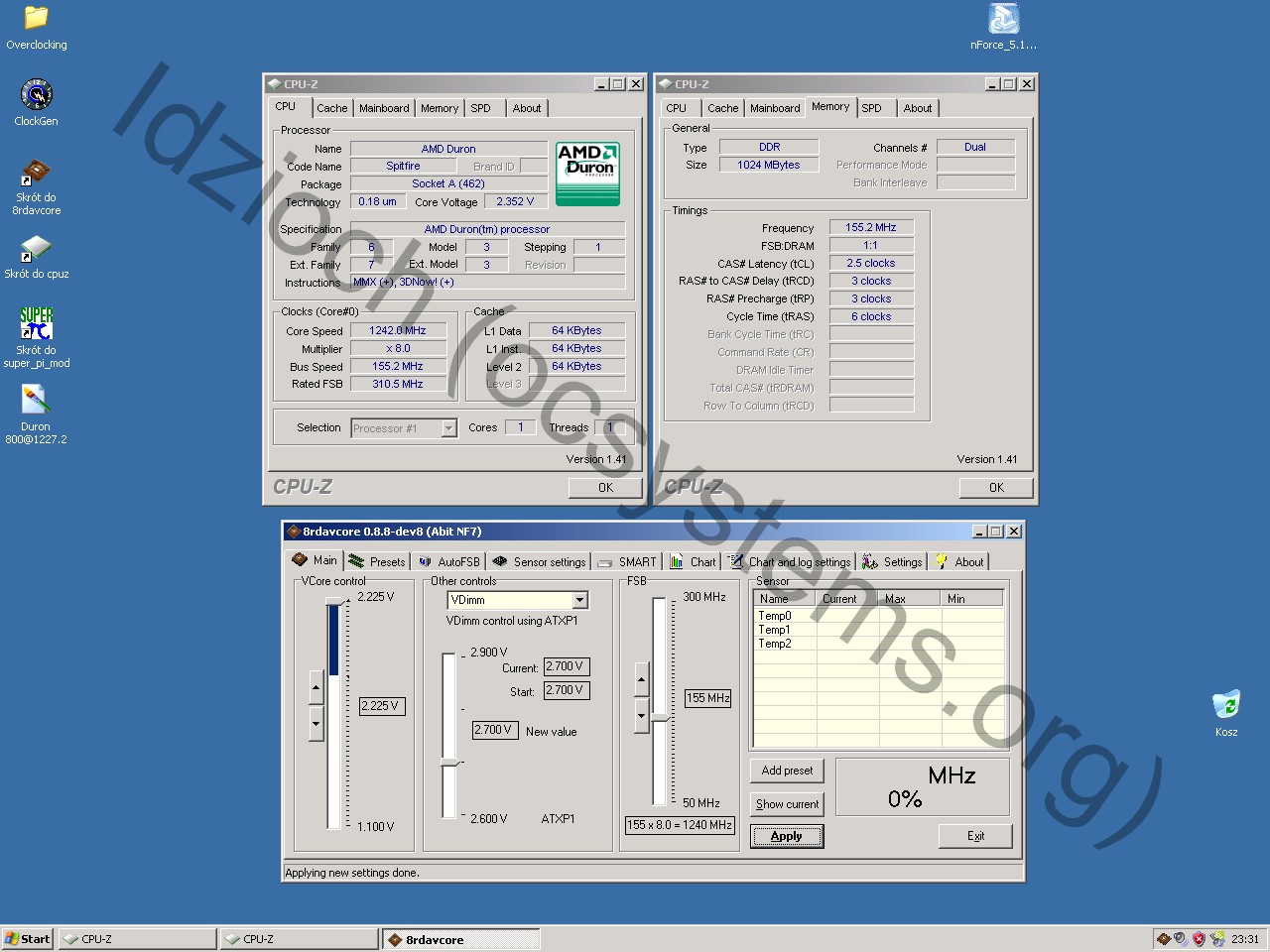Open the volume speaker tray icon
The width and height of the screenshot is (1270, 952).
(x=1181, y=938)
